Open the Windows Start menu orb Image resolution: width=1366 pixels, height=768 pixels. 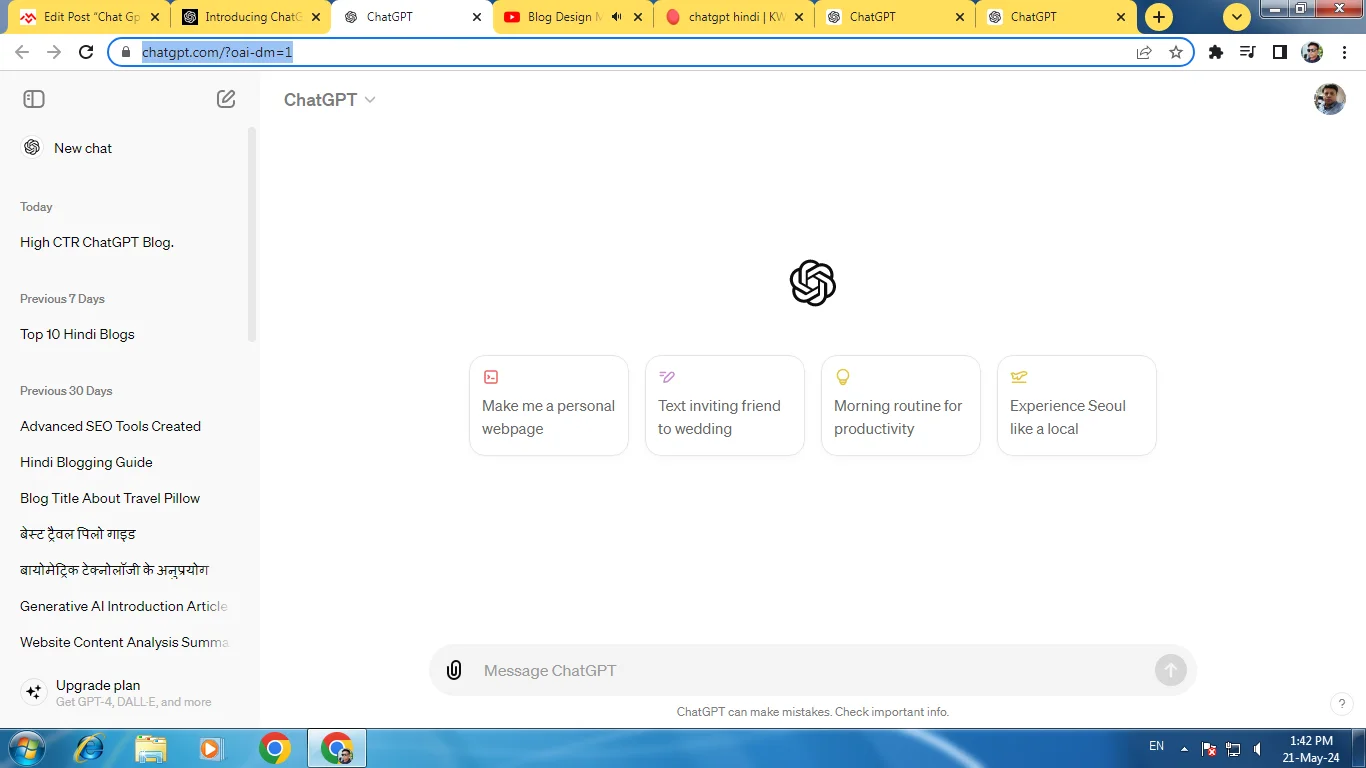[25, 748]
